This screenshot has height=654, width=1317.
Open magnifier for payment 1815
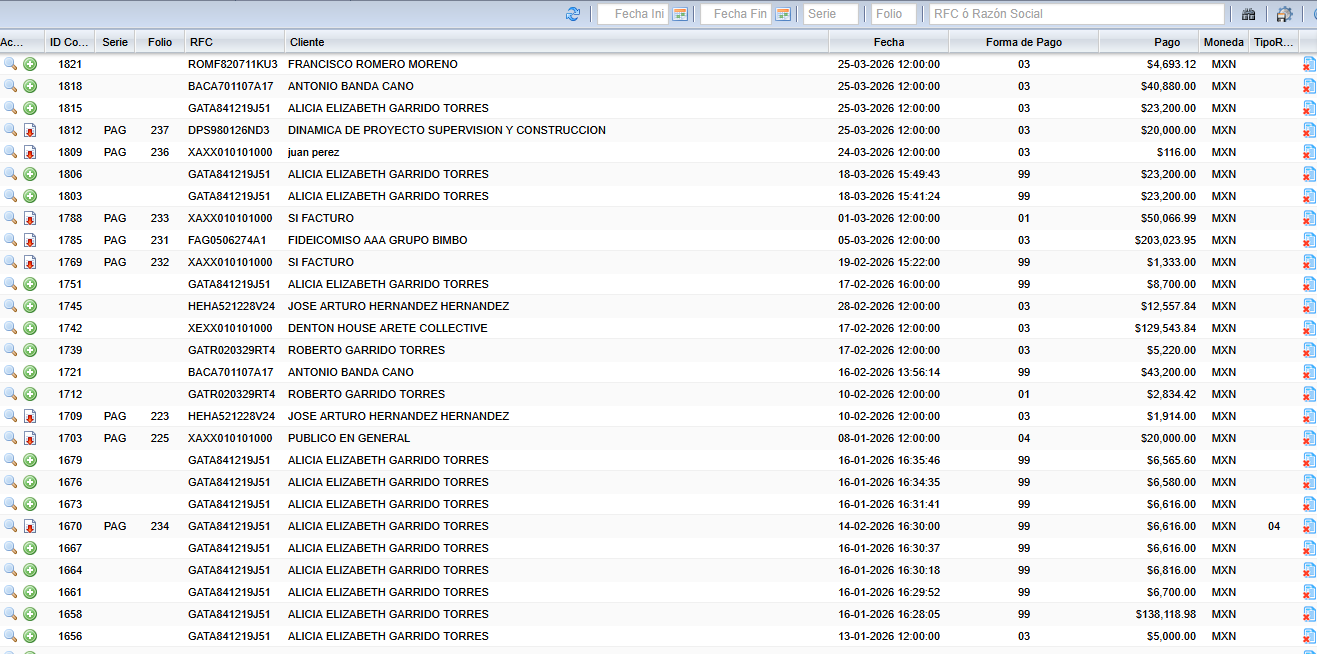(x=10, y=108)
